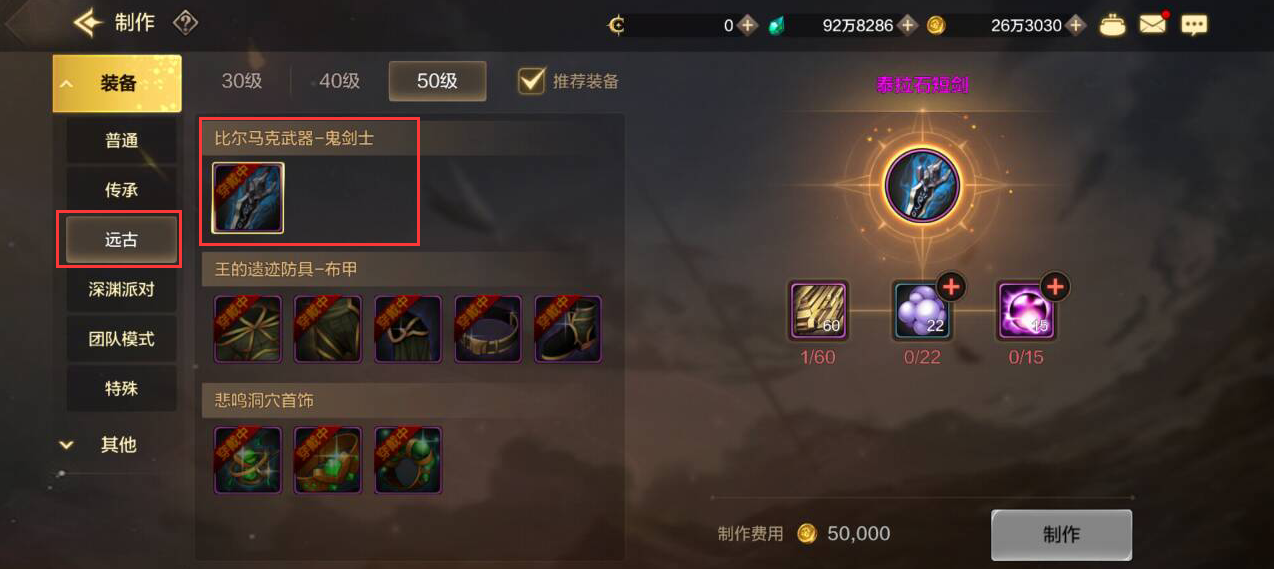Select the belt icon in 王的遗迹防具
The height and width of the screenshot is (569, 1274).
(488, 328)
